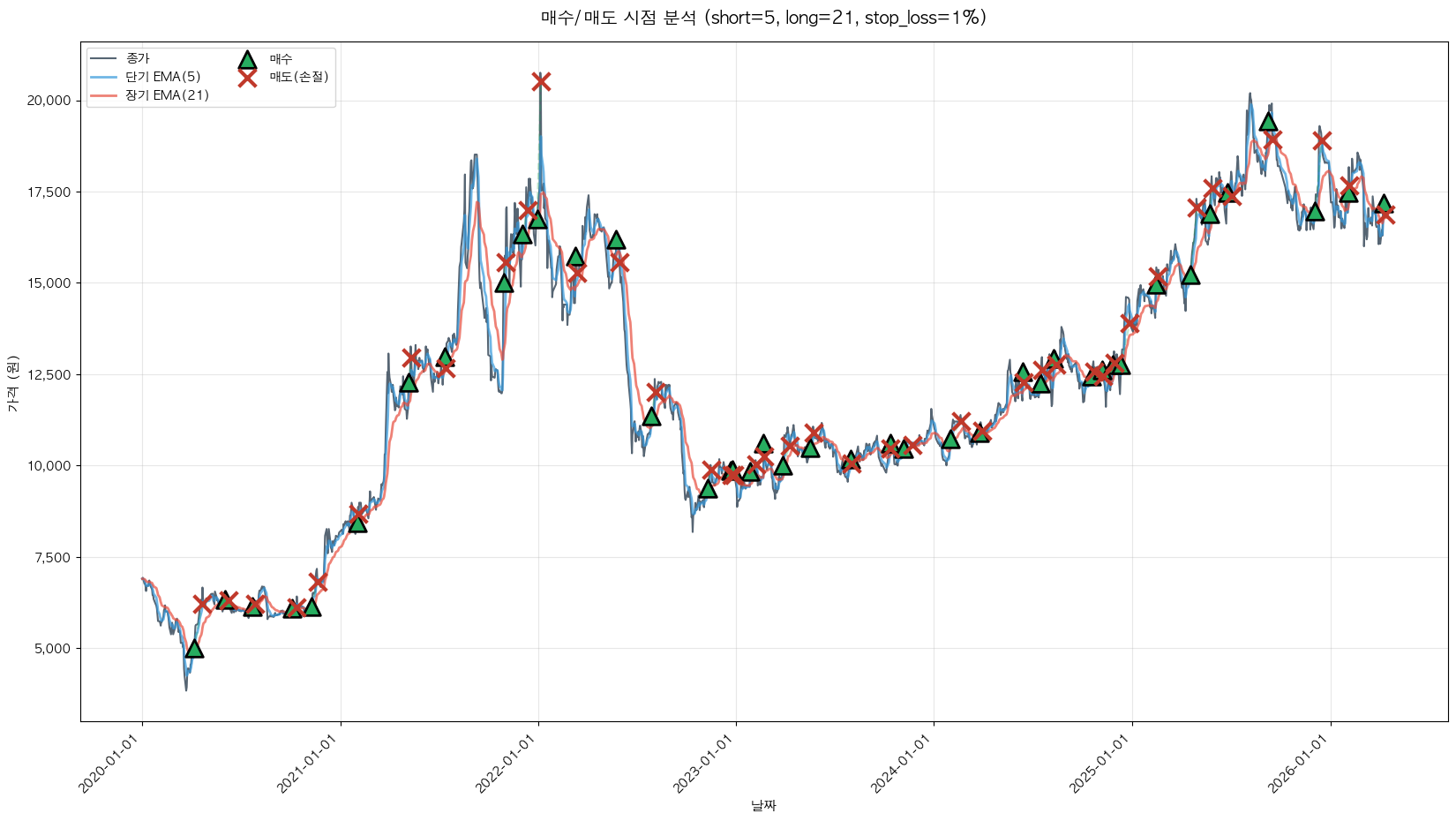
Task: Click the green buy triangle icon in legend
Action: pos(247,60)
